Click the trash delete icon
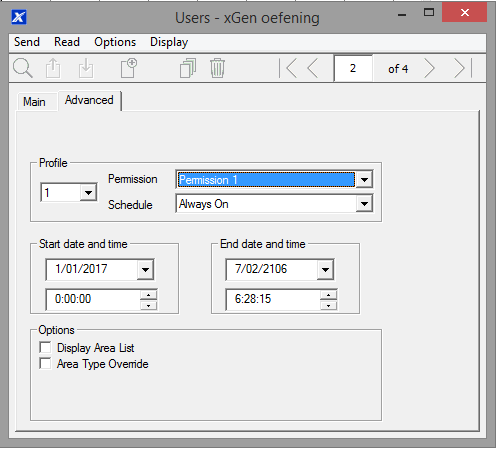Image resolution: width=497 pixels, height=450 pixels. point(217,68)
